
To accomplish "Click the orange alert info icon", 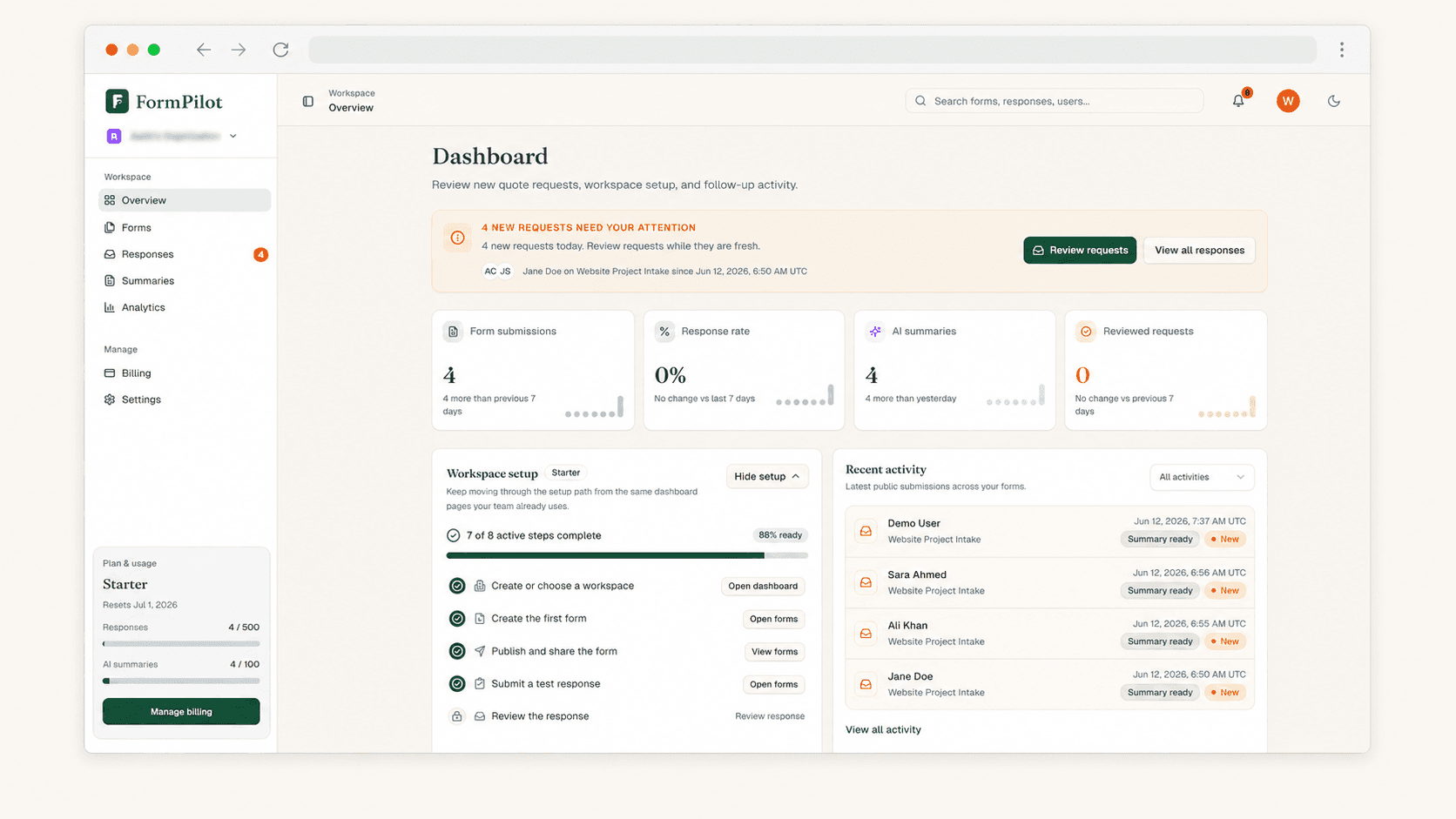I will pos(457,238).
